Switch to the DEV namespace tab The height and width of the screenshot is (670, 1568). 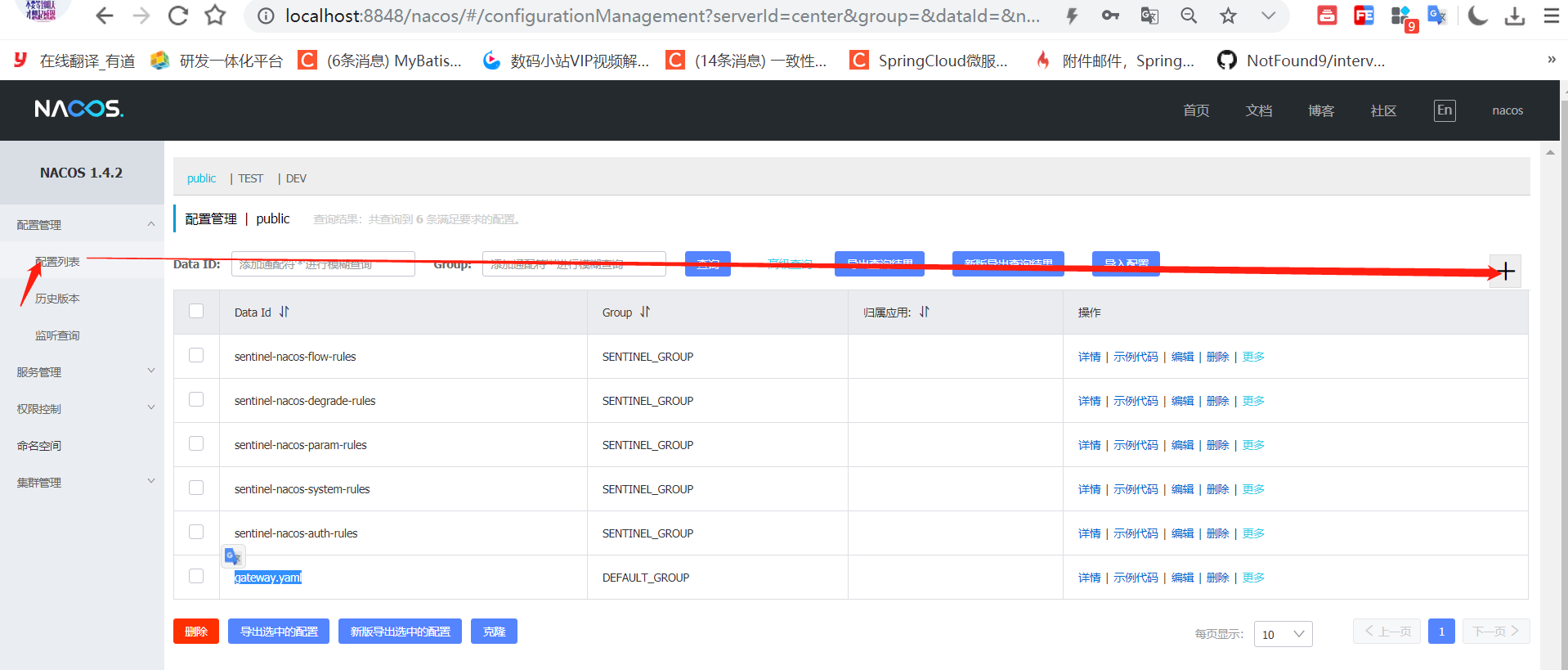296,178
